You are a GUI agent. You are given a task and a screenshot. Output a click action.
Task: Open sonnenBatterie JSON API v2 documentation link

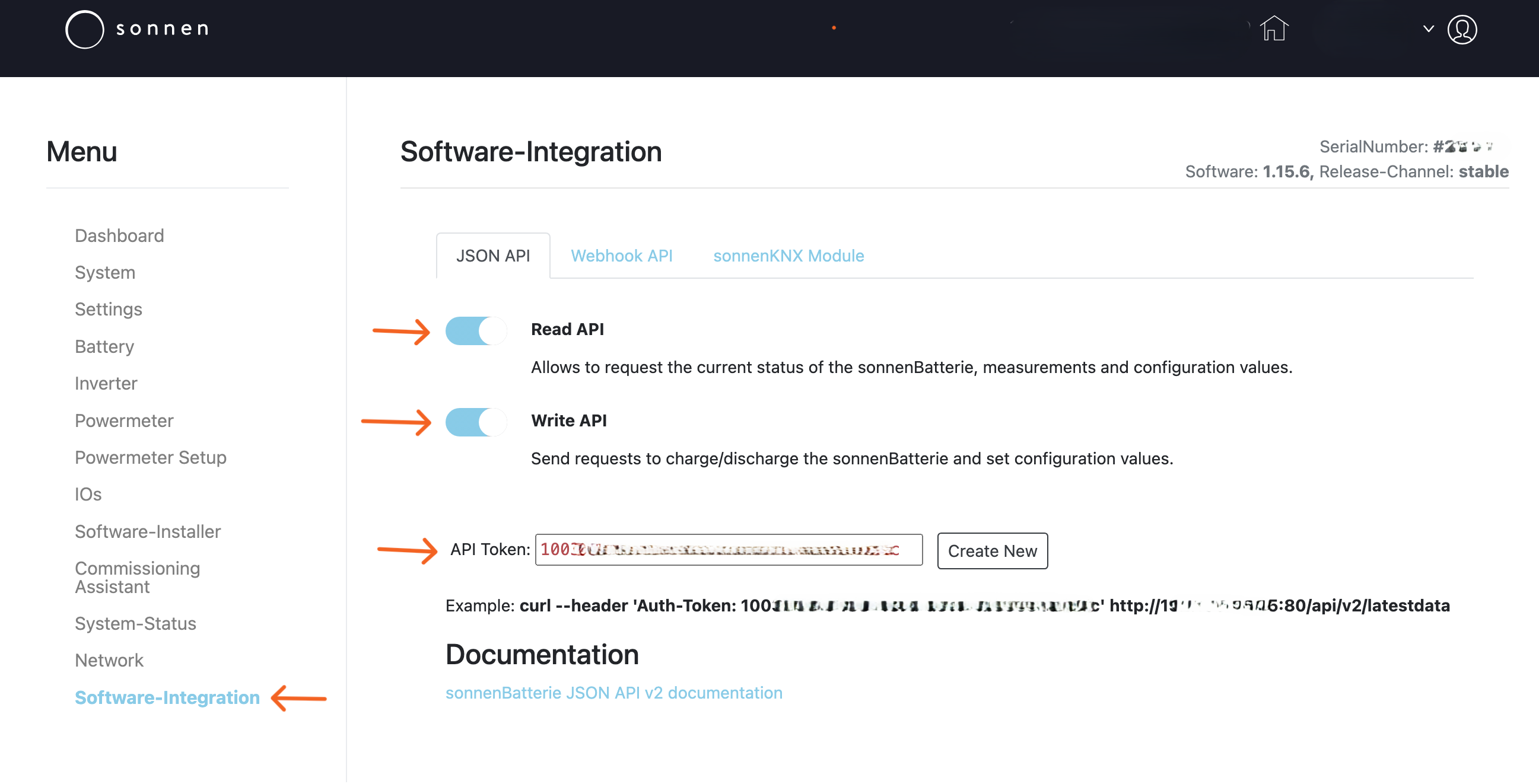point(613,693)
